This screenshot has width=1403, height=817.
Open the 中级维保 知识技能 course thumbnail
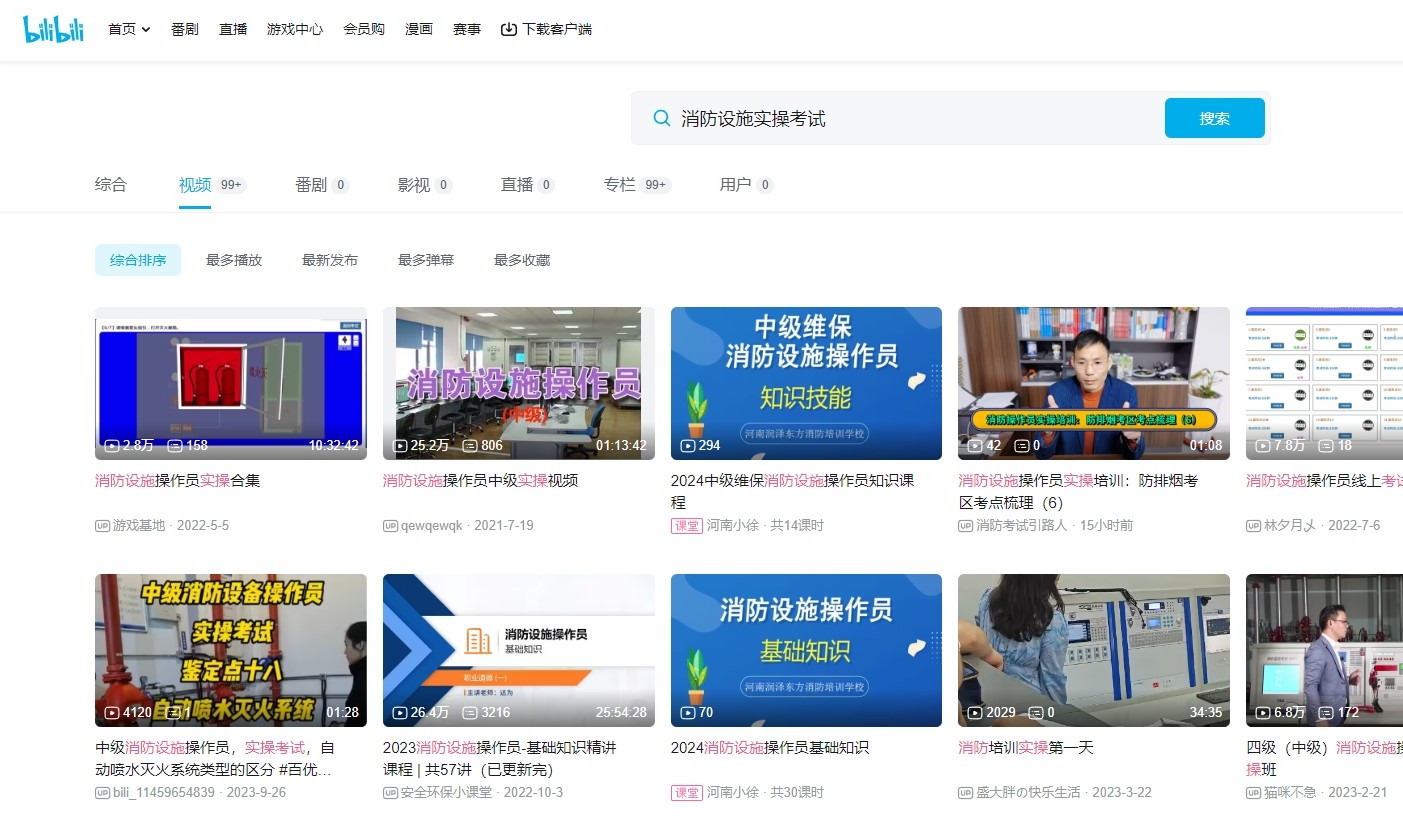pos(806,383)
